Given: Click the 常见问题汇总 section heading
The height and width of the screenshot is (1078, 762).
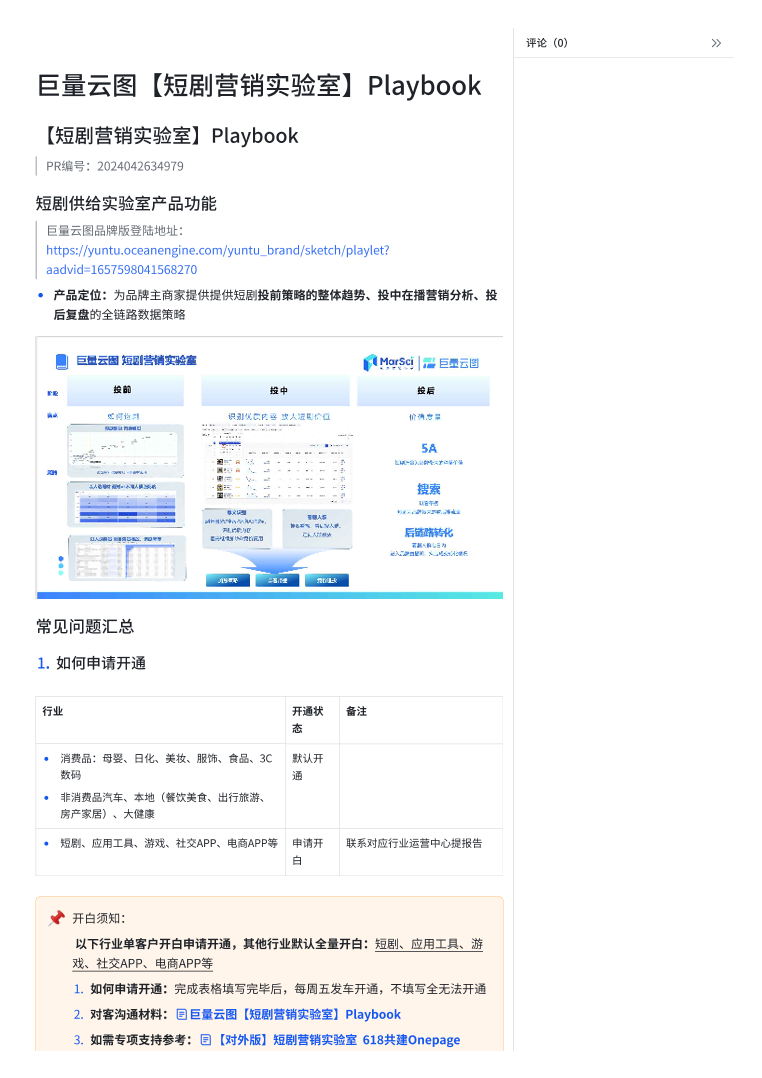Looking at the screenshot, I should pyautogui.click(x=85, y=627).
